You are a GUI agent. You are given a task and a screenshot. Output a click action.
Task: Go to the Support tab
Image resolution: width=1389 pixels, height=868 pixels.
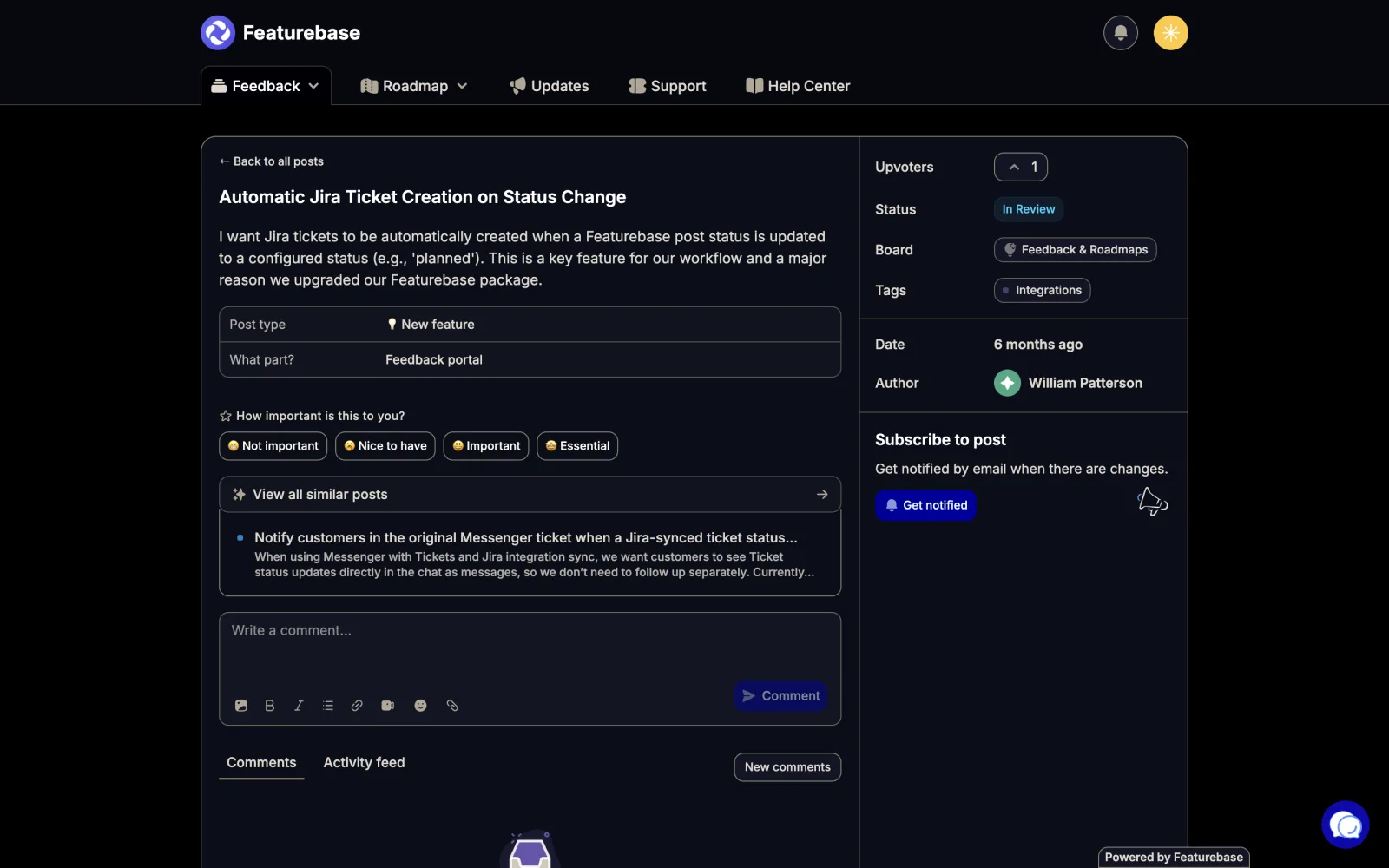point(668,86)
